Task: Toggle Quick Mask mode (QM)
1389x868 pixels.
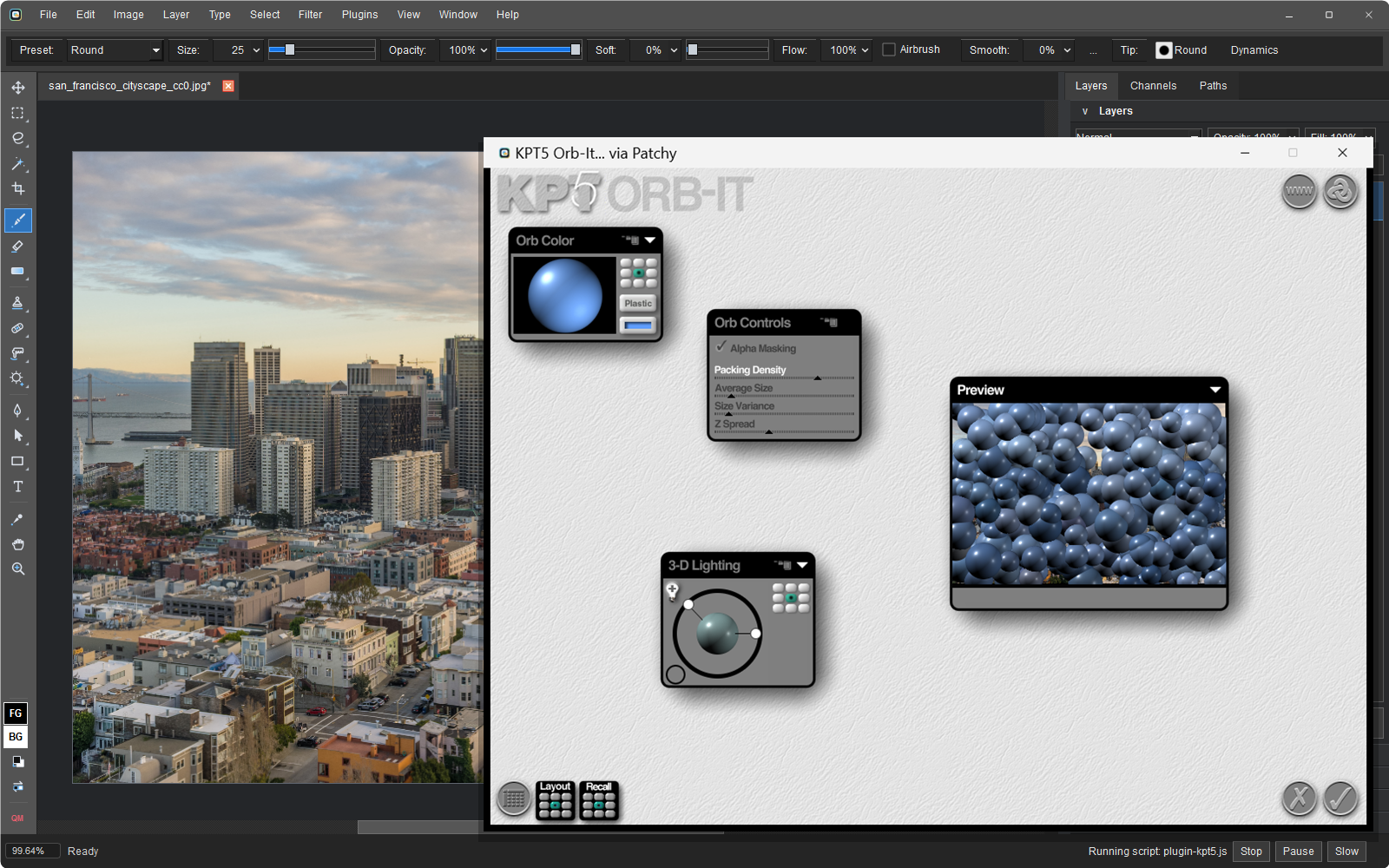Action: tap(17, 818)
